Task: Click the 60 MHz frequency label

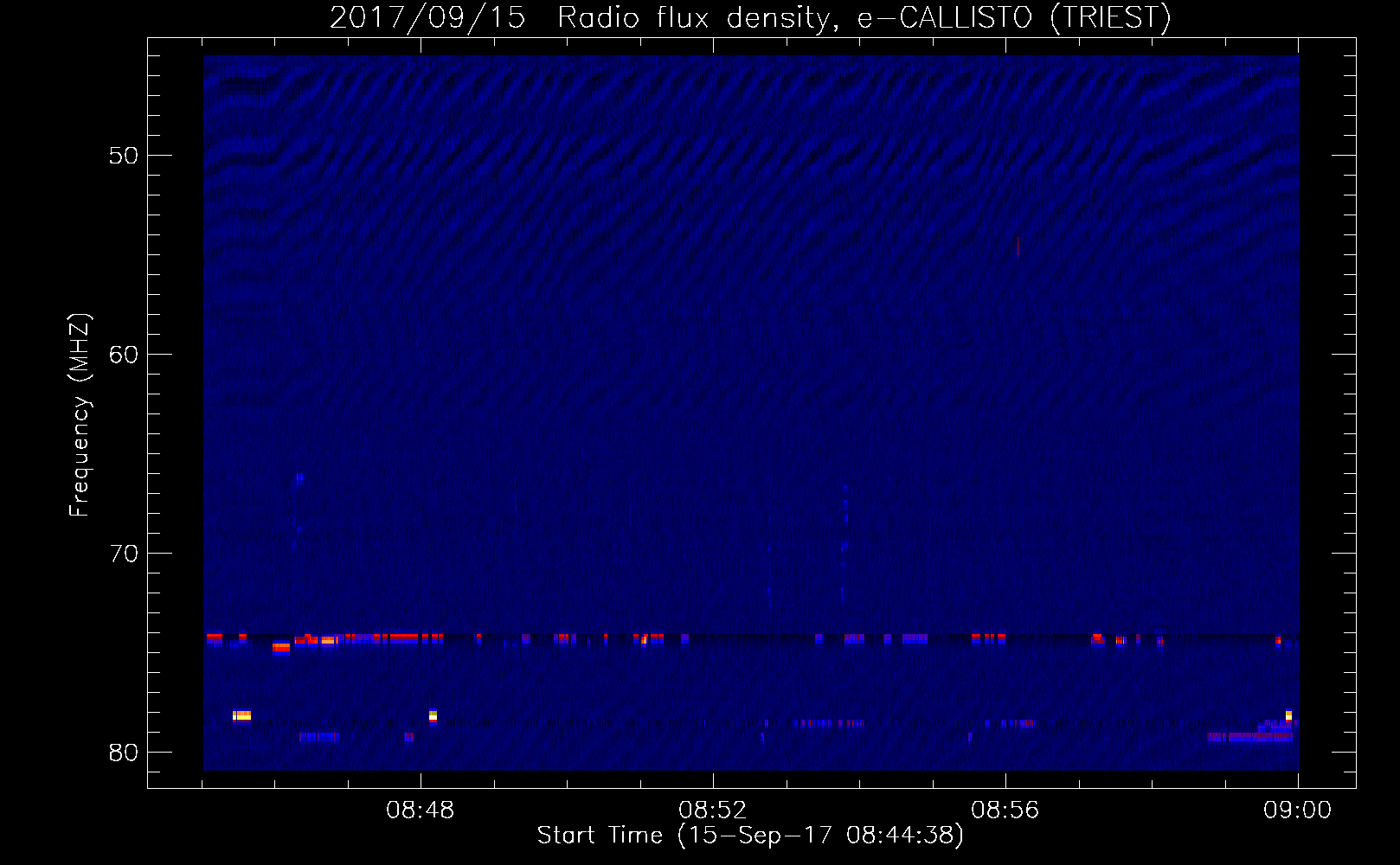Action: [x=124, y=355]
